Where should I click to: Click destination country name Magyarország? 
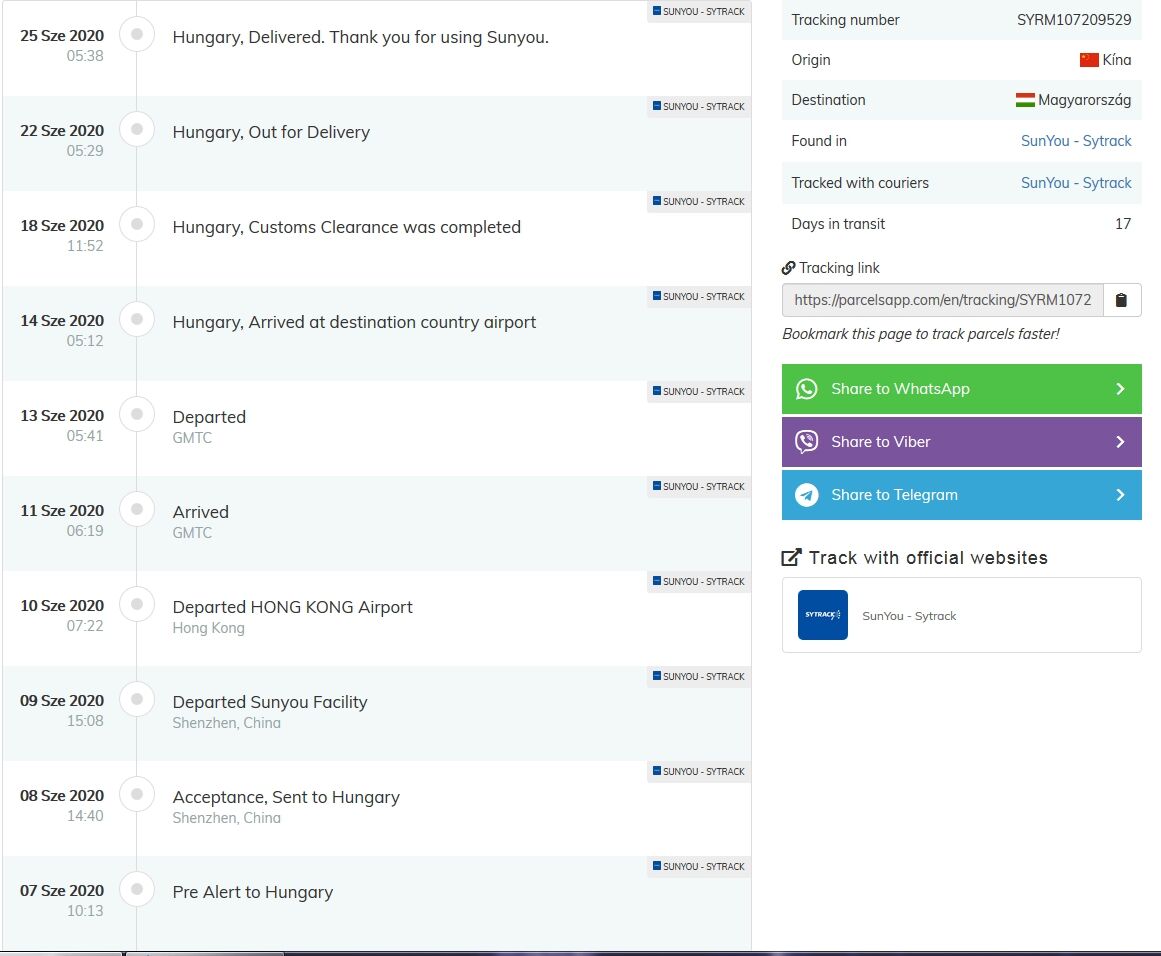1084,100
